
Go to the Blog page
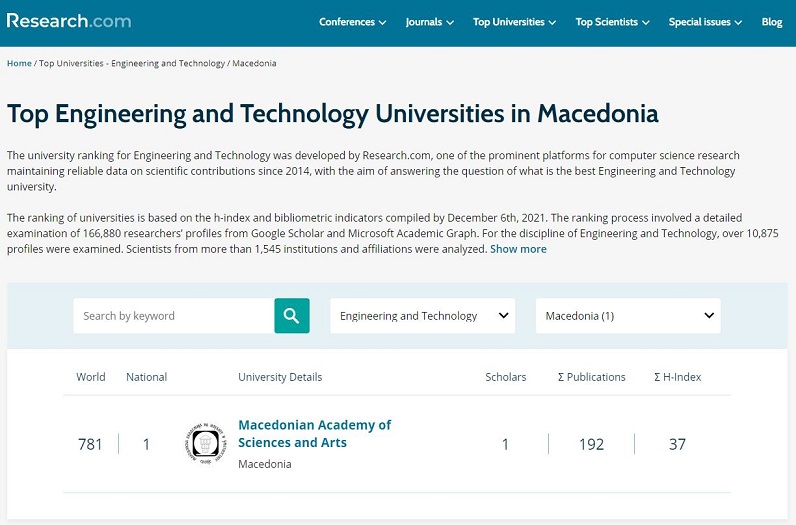772,22
